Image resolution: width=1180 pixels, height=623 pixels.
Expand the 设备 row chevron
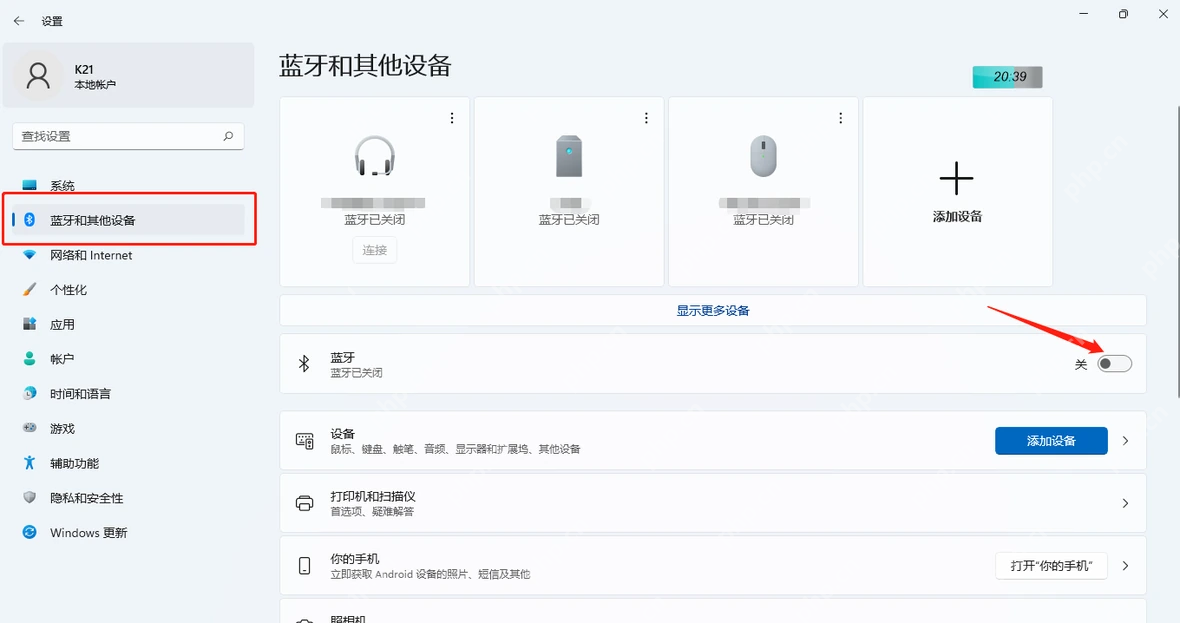click(x=1125, y=441)
